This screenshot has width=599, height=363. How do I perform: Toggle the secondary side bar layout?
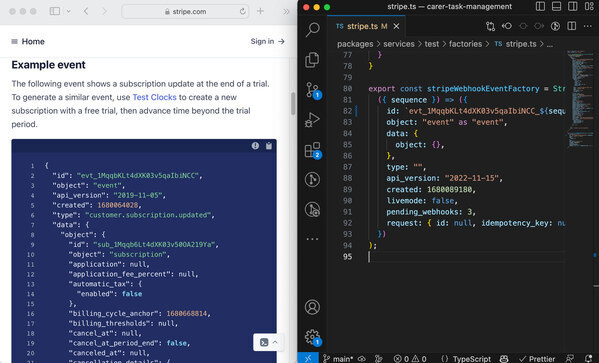(573, 6)
